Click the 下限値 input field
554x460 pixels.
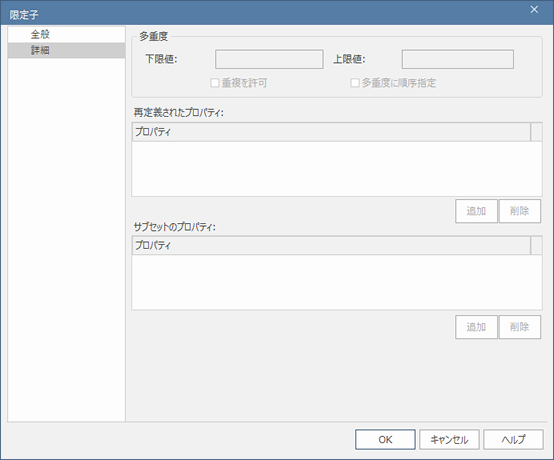pyautogui.click(x=269, y=59)
